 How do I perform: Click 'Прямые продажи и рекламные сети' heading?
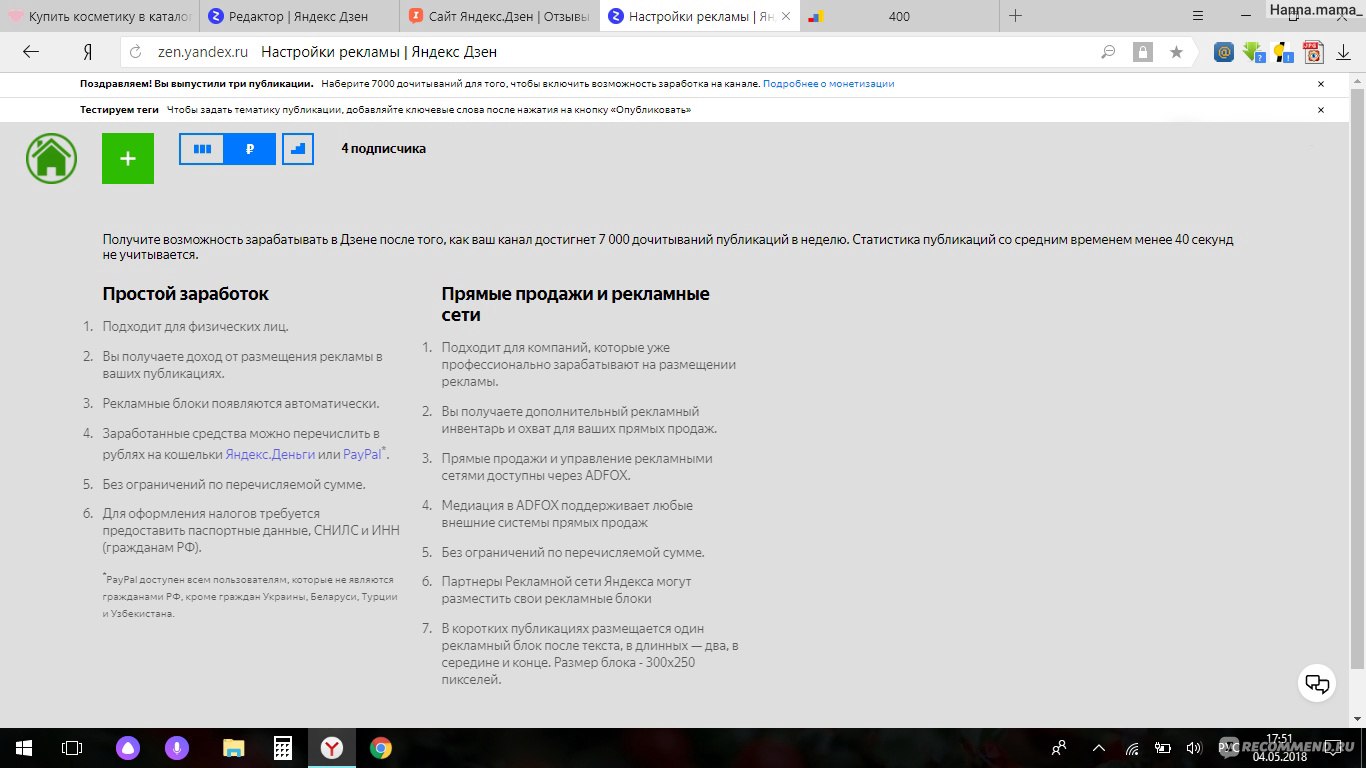[x=576, y=304]
